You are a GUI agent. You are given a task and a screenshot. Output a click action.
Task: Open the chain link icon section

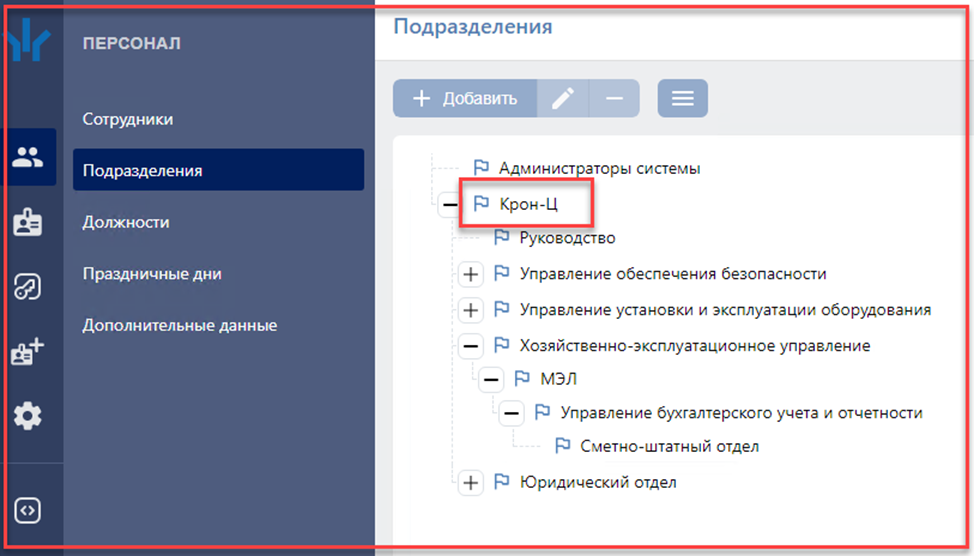(x=28, y=288)
